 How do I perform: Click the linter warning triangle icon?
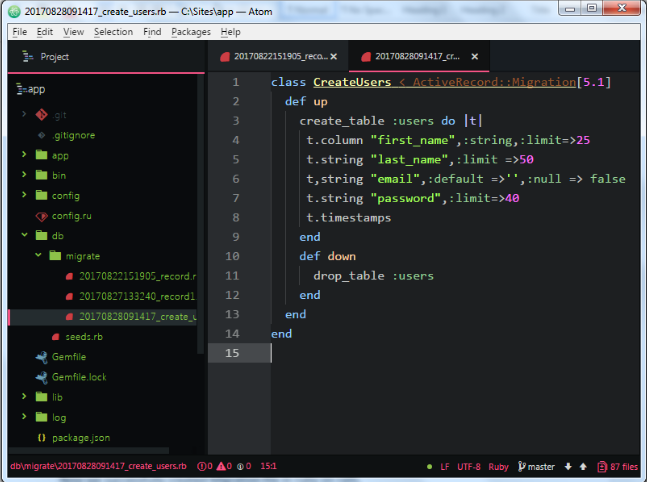[223, 466]
